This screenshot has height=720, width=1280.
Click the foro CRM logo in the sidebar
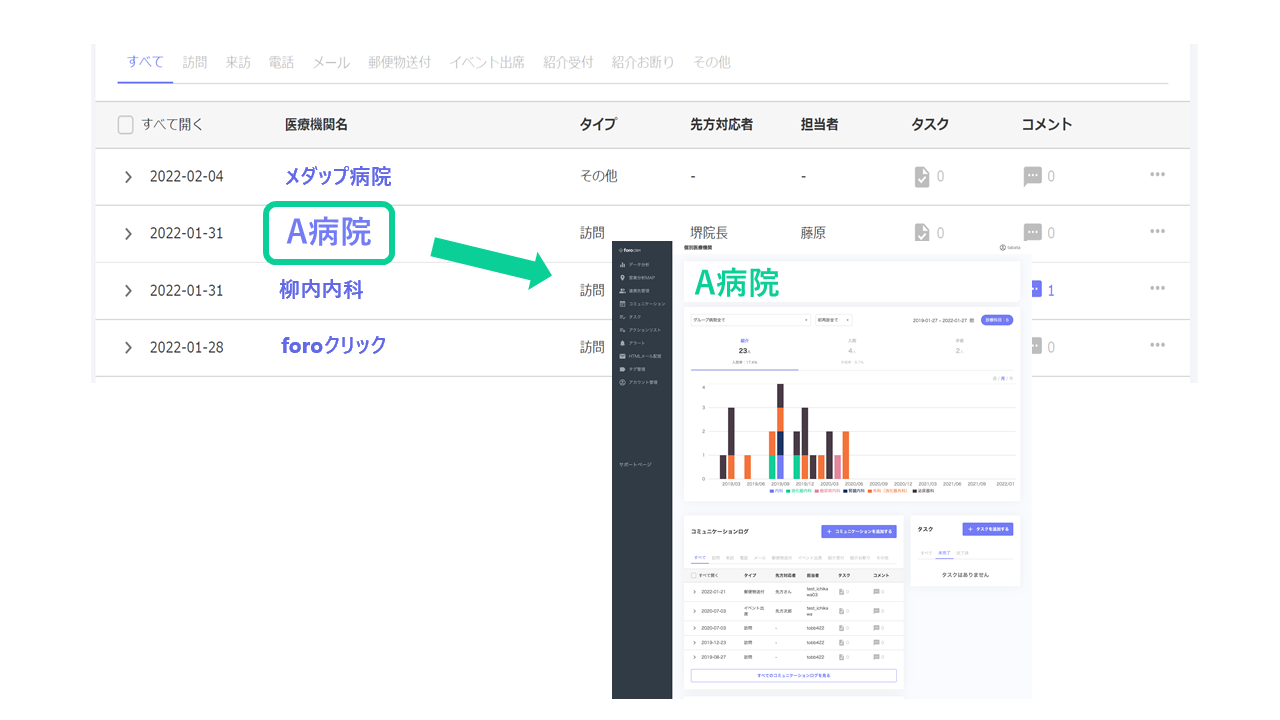pyautogui.click(x=631, y=249)
